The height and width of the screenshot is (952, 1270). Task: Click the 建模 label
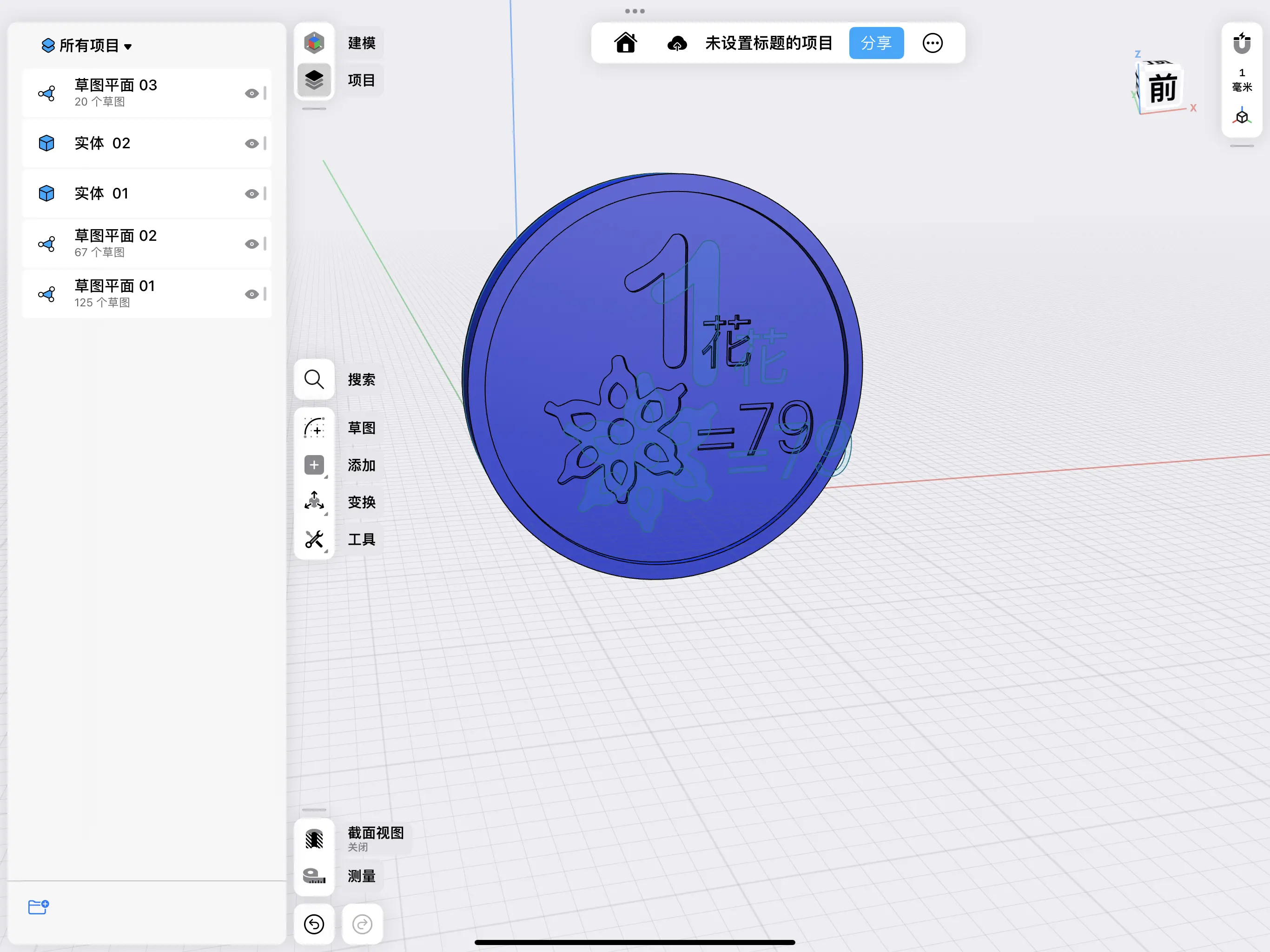[x=362, y=43]
